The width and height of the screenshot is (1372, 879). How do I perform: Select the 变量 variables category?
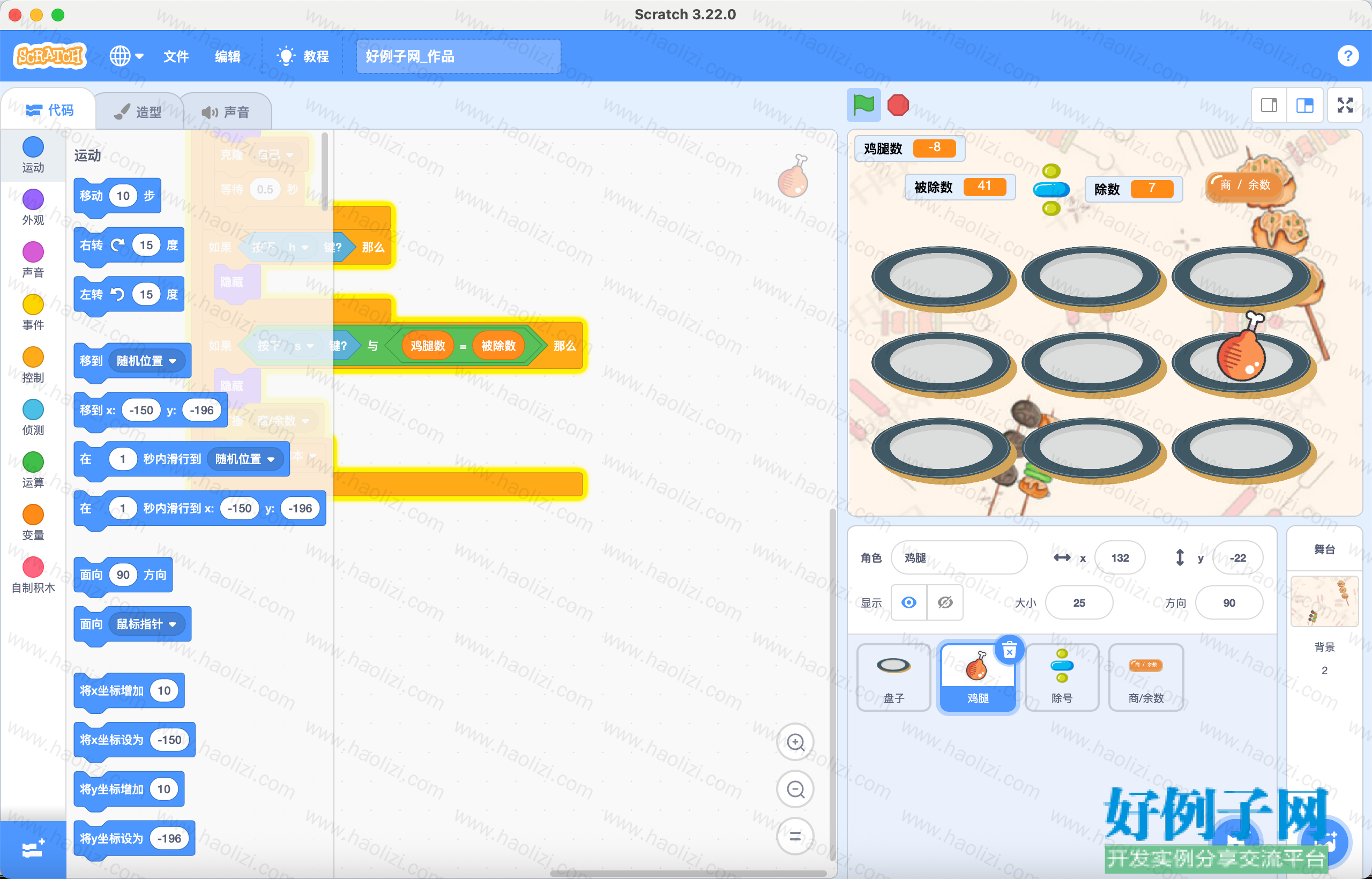tap(33, 522)
